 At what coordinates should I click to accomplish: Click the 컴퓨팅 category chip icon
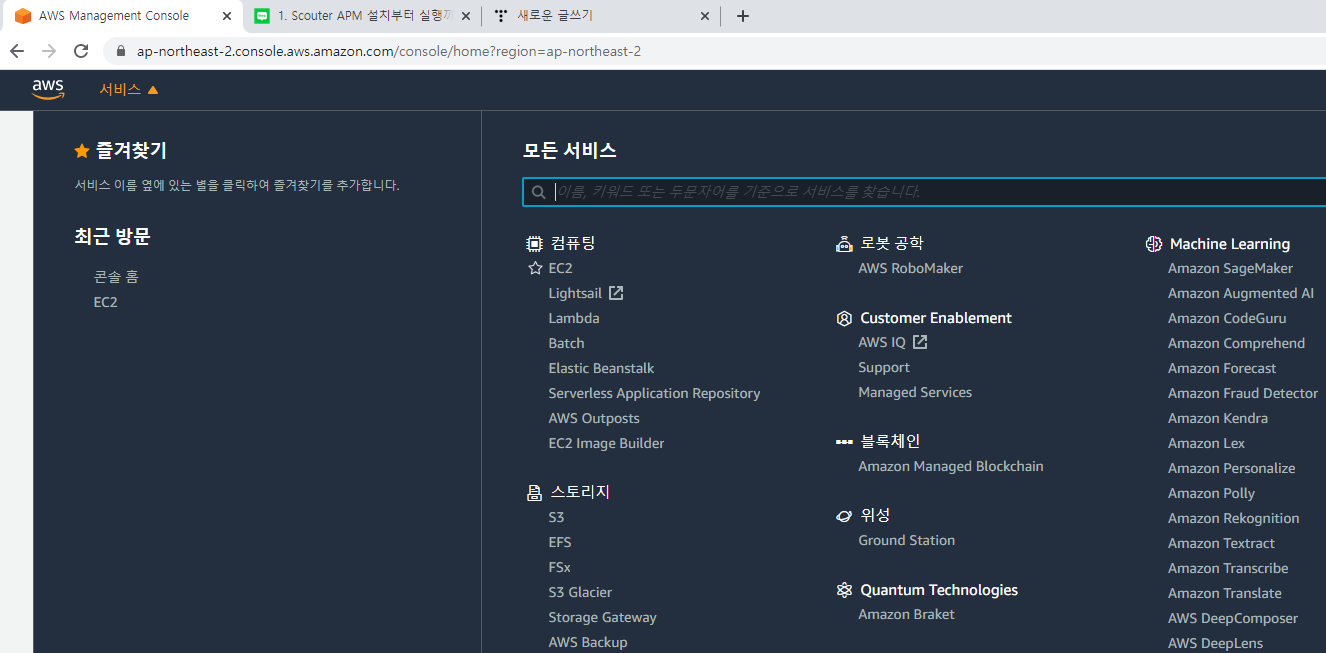[535, 243]
